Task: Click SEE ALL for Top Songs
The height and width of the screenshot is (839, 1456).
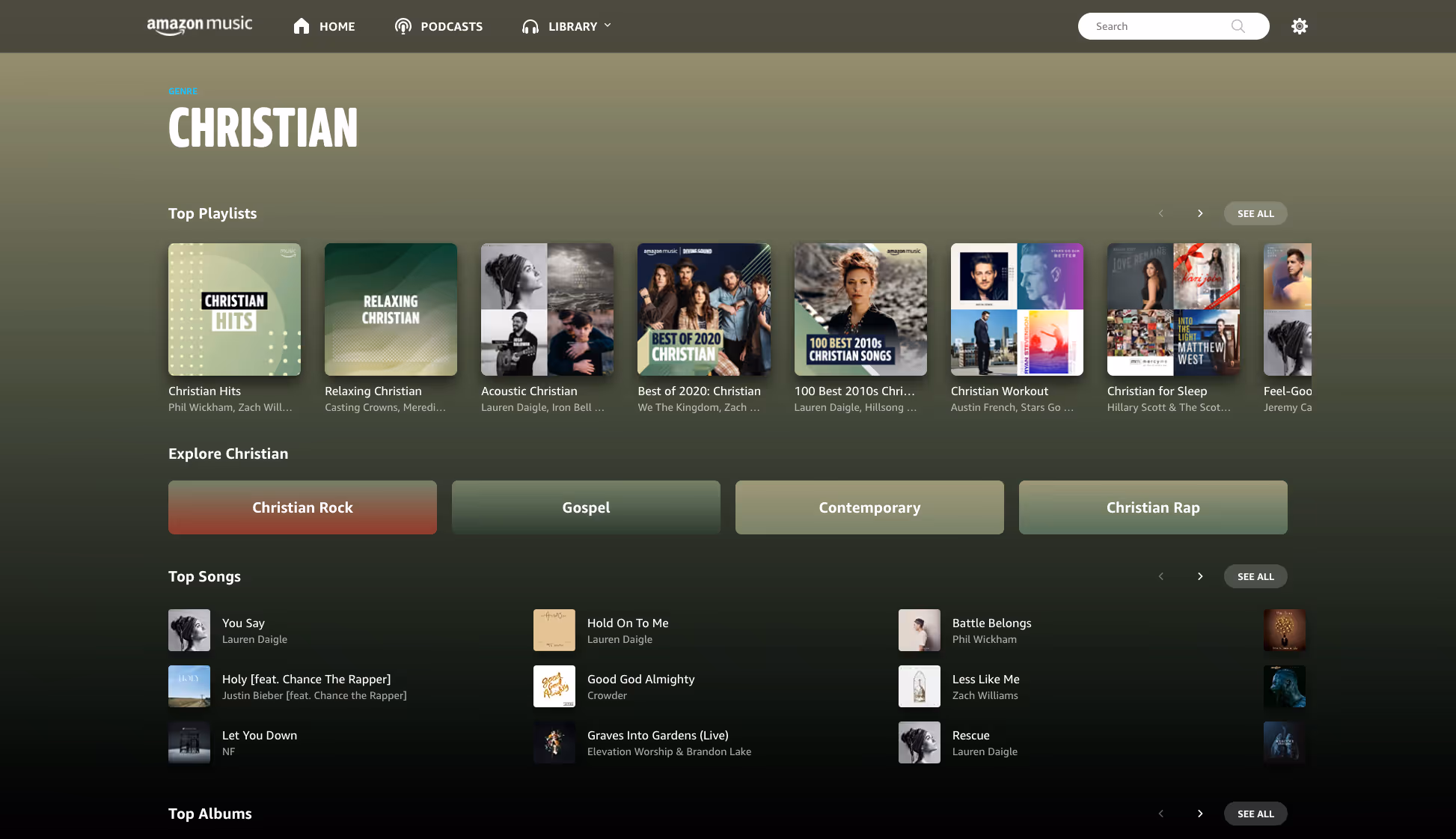Action: [1255, 576]
